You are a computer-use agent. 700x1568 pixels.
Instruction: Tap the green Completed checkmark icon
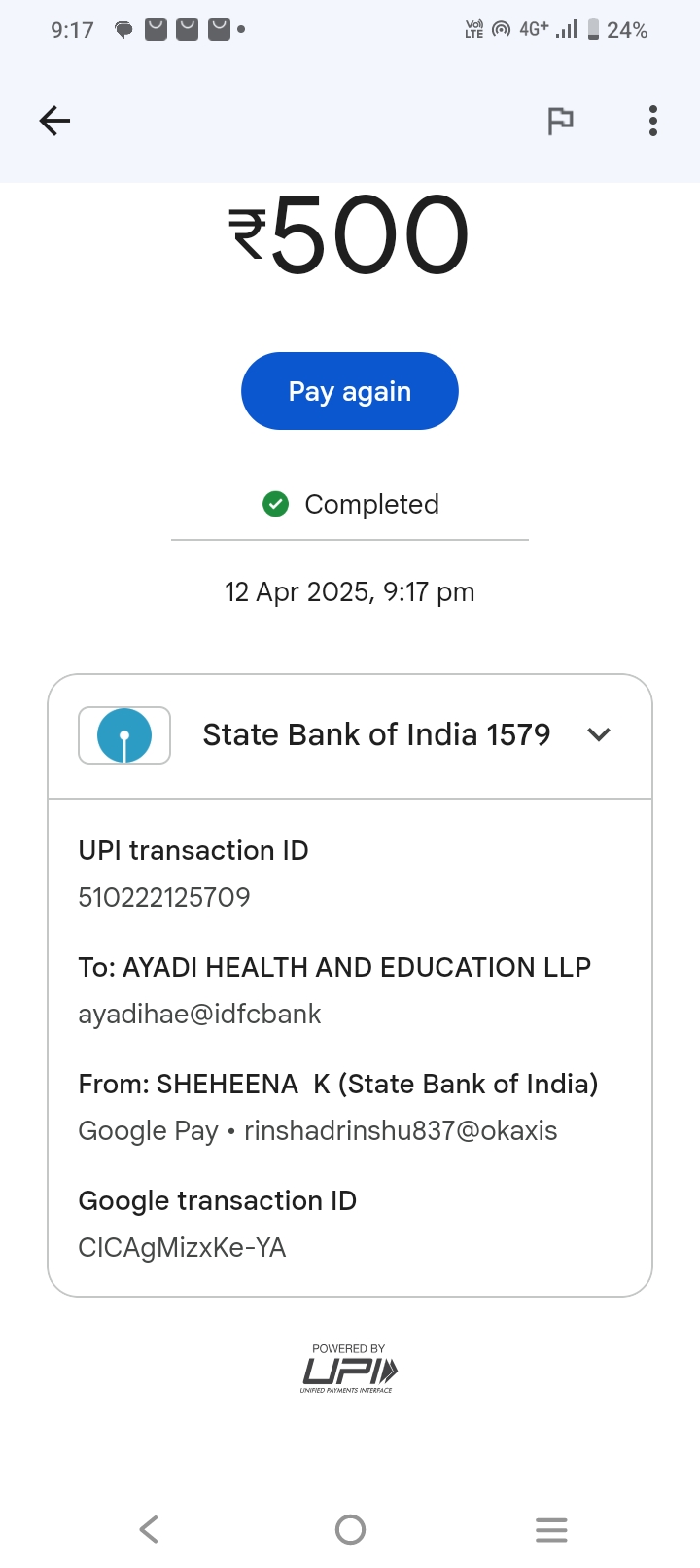276,504
